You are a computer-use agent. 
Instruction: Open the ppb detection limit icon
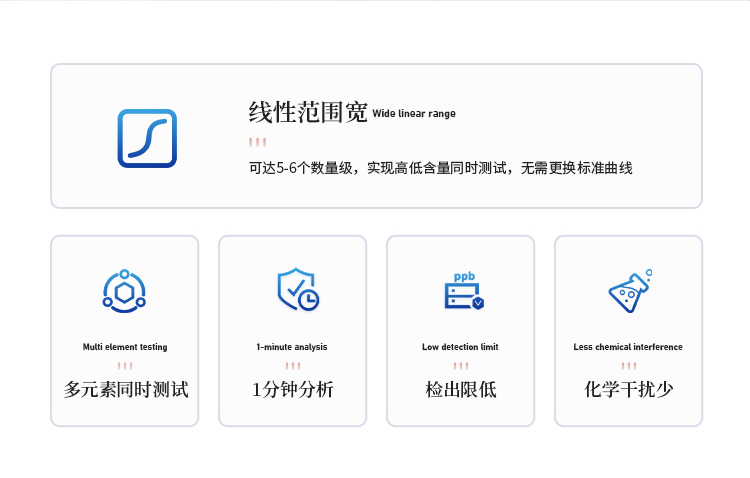[x=464, y=291]
